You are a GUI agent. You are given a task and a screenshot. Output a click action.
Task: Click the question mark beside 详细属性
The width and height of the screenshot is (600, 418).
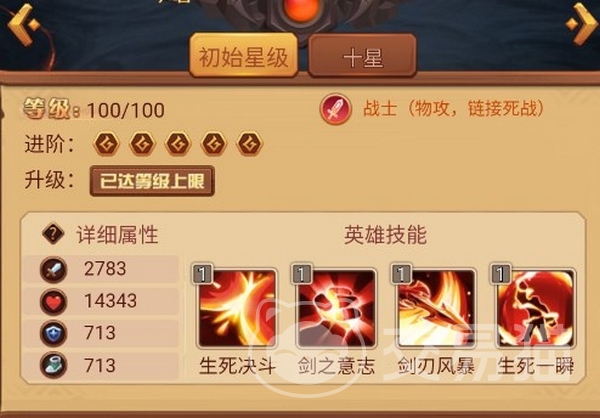coord(53,233)
